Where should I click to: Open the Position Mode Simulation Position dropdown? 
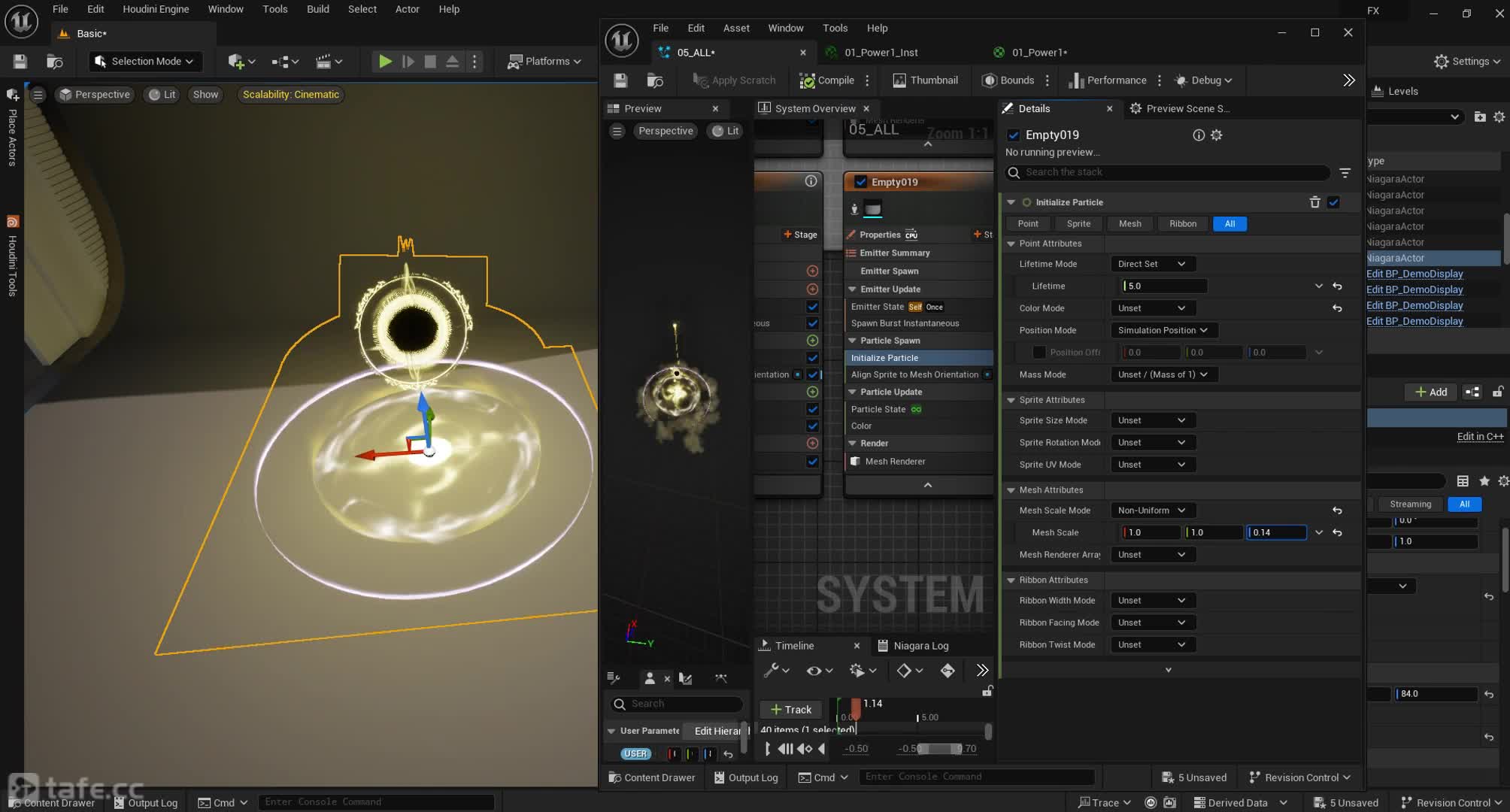[x=1163, y=330]
